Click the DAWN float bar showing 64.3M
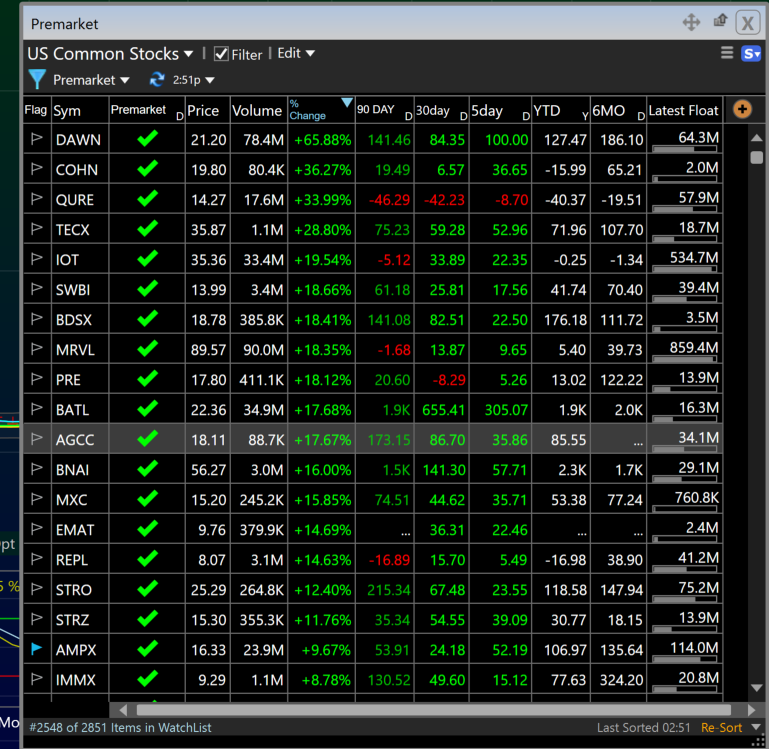This screenshot has width=769, height=749. (x=685, y=149)
